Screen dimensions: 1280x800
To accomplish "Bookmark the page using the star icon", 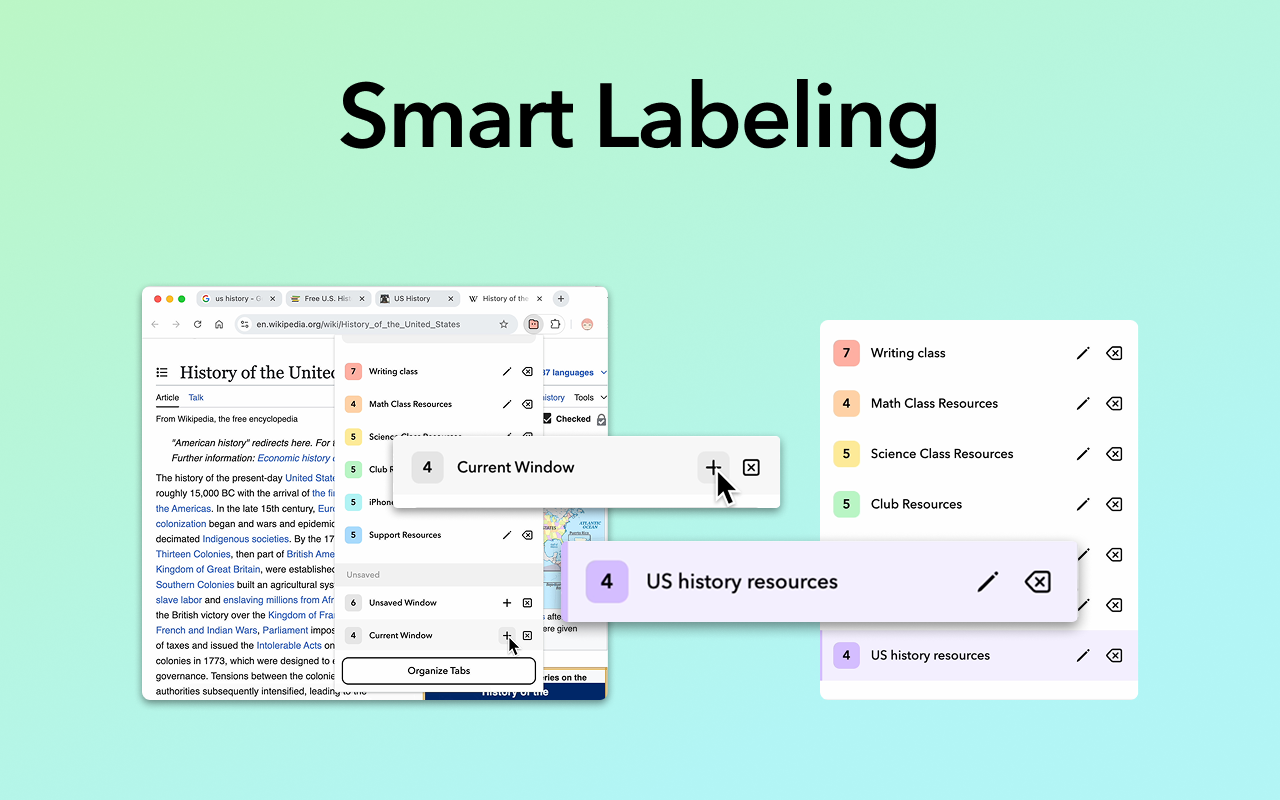I will pyautogui.click(x=504, y=324).
